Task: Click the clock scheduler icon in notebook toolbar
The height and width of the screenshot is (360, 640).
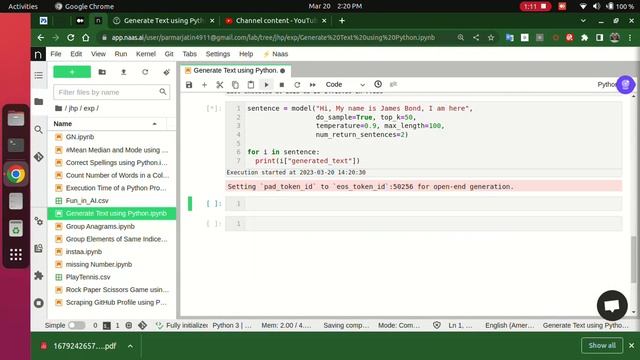Action: [x=378, y=84]
